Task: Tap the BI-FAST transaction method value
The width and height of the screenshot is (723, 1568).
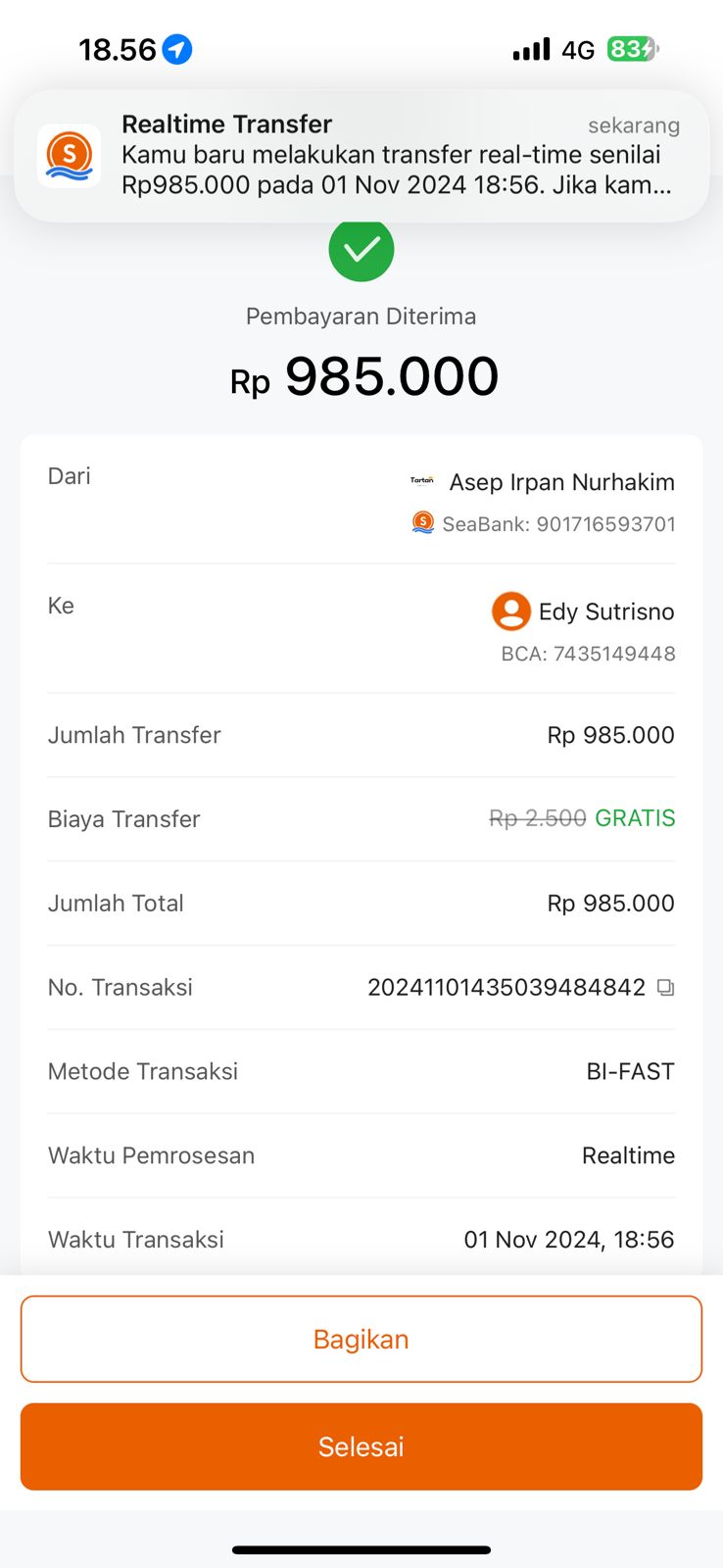Action: click(x=630, y=1071)
